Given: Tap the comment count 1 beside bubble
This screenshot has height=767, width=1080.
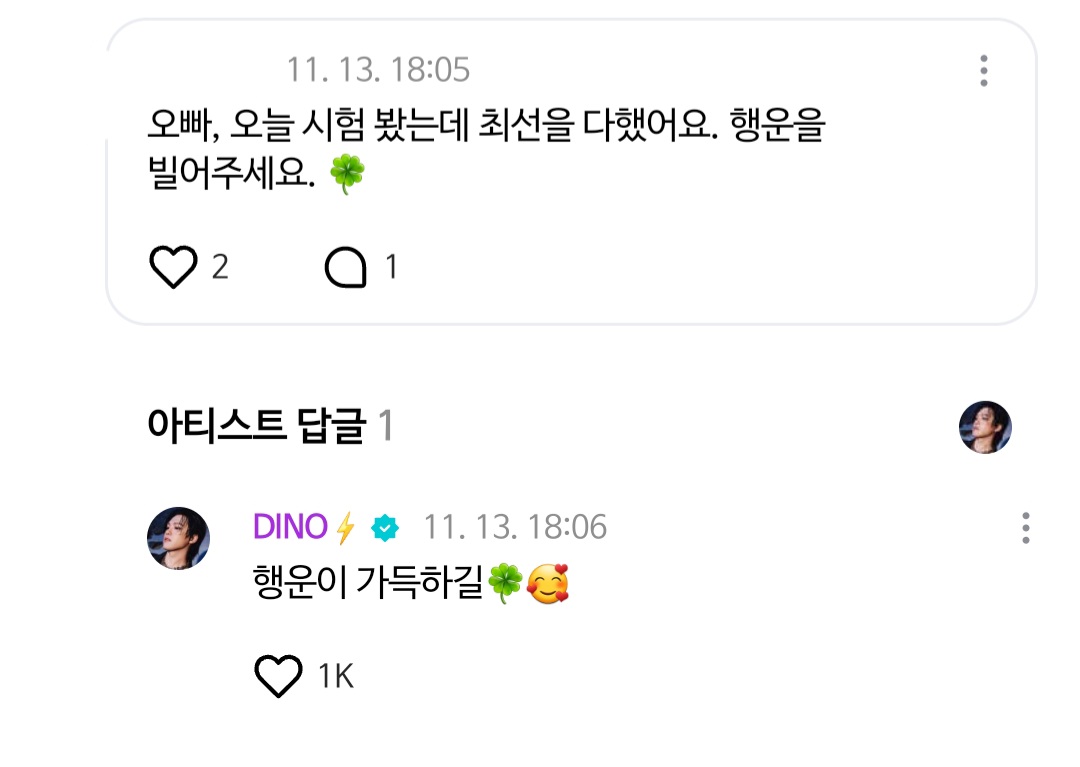Looking at the screenshot, I should [391, 268].
